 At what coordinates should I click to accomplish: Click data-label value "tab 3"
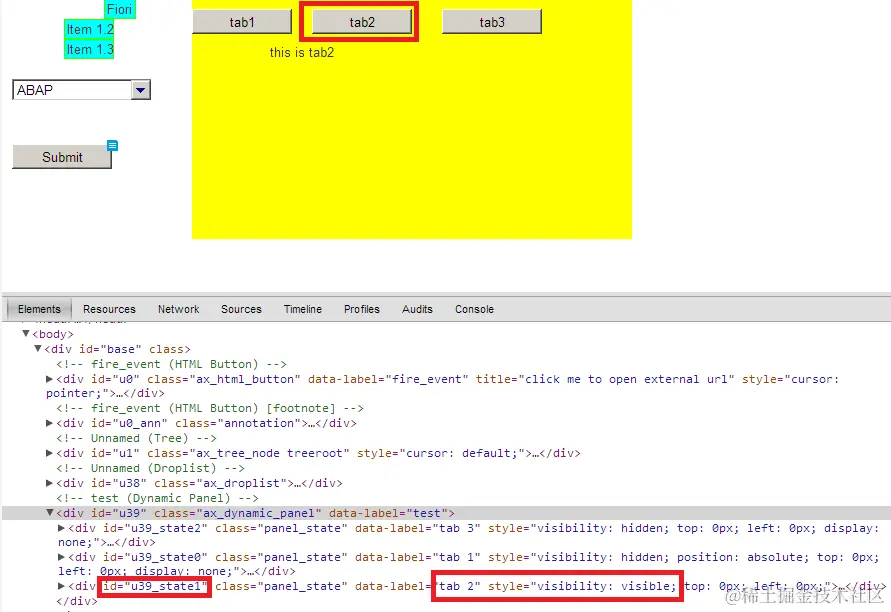pyautogui.click(x=456, y=528)
